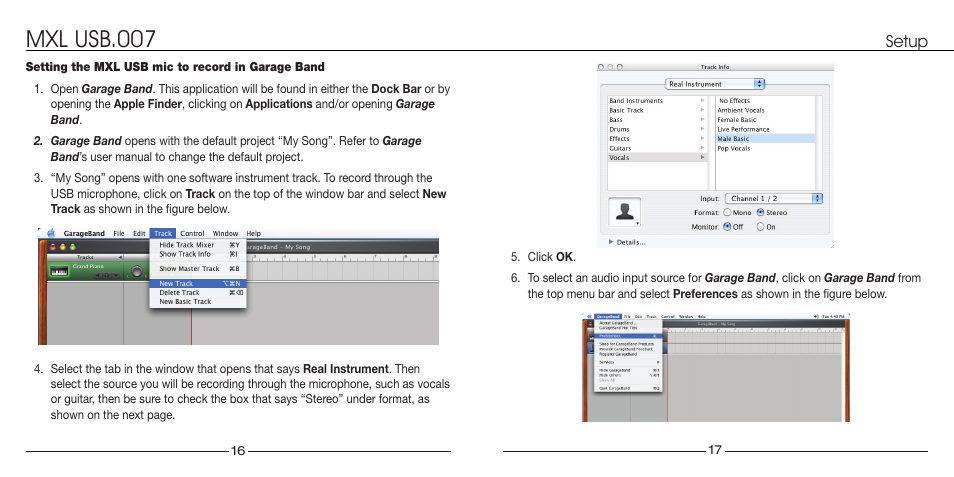
Task: Click the Apple logo in the GarageBand menu bar
Action: [x=50, y=233]
